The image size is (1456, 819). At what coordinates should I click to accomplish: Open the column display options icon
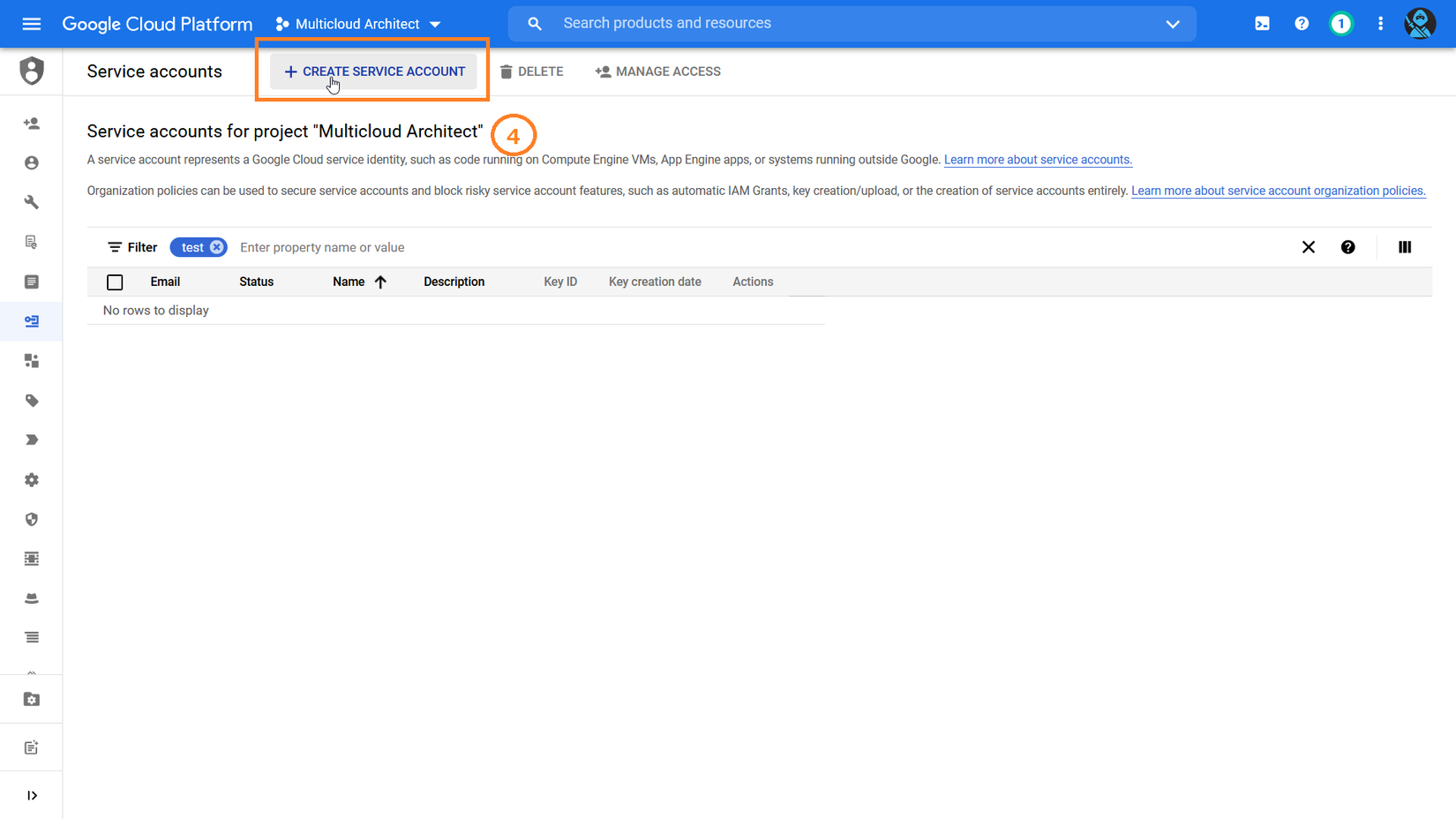1405,247
